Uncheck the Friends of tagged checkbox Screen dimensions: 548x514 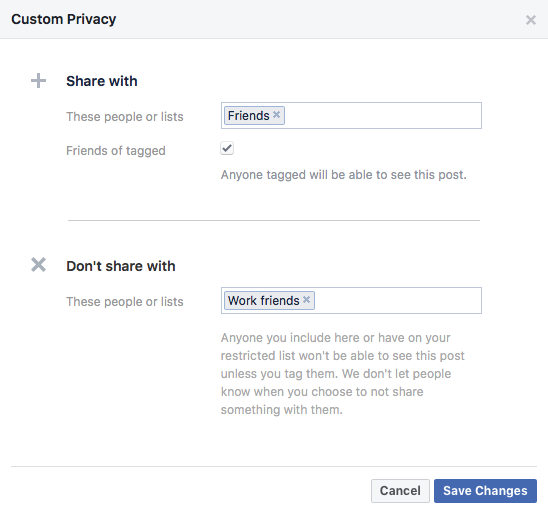(227, 149)
